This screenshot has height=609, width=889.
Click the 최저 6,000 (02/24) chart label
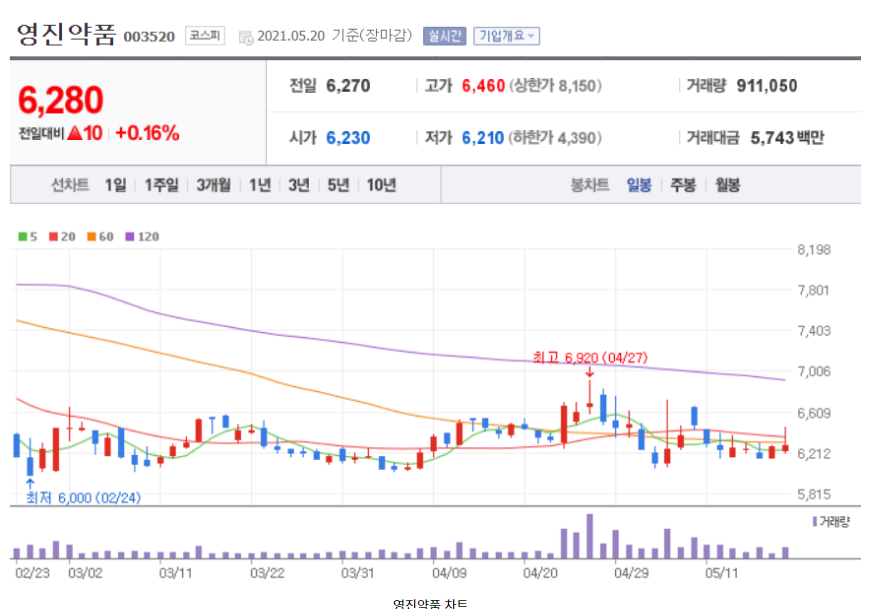83,498
